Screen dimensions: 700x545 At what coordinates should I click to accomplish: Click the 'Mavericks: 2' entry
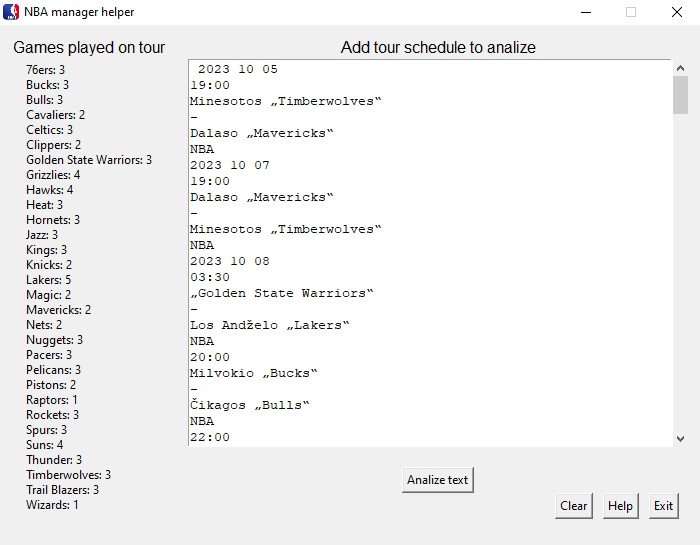[58, 310]
